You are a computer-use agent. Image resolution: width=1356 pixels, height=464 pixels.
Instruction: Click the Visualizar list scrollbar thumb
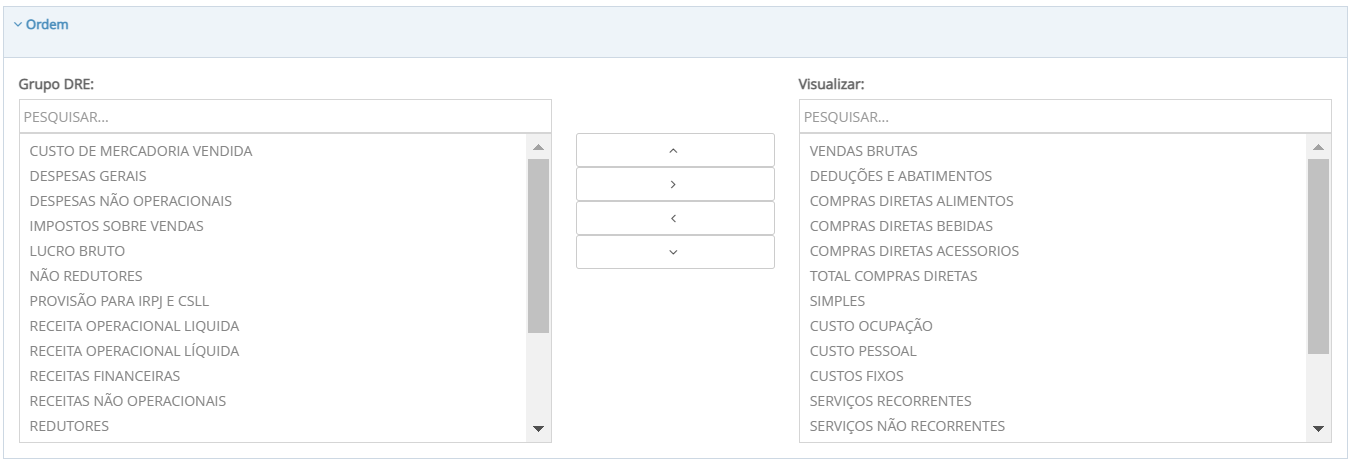click(1318, 255)
